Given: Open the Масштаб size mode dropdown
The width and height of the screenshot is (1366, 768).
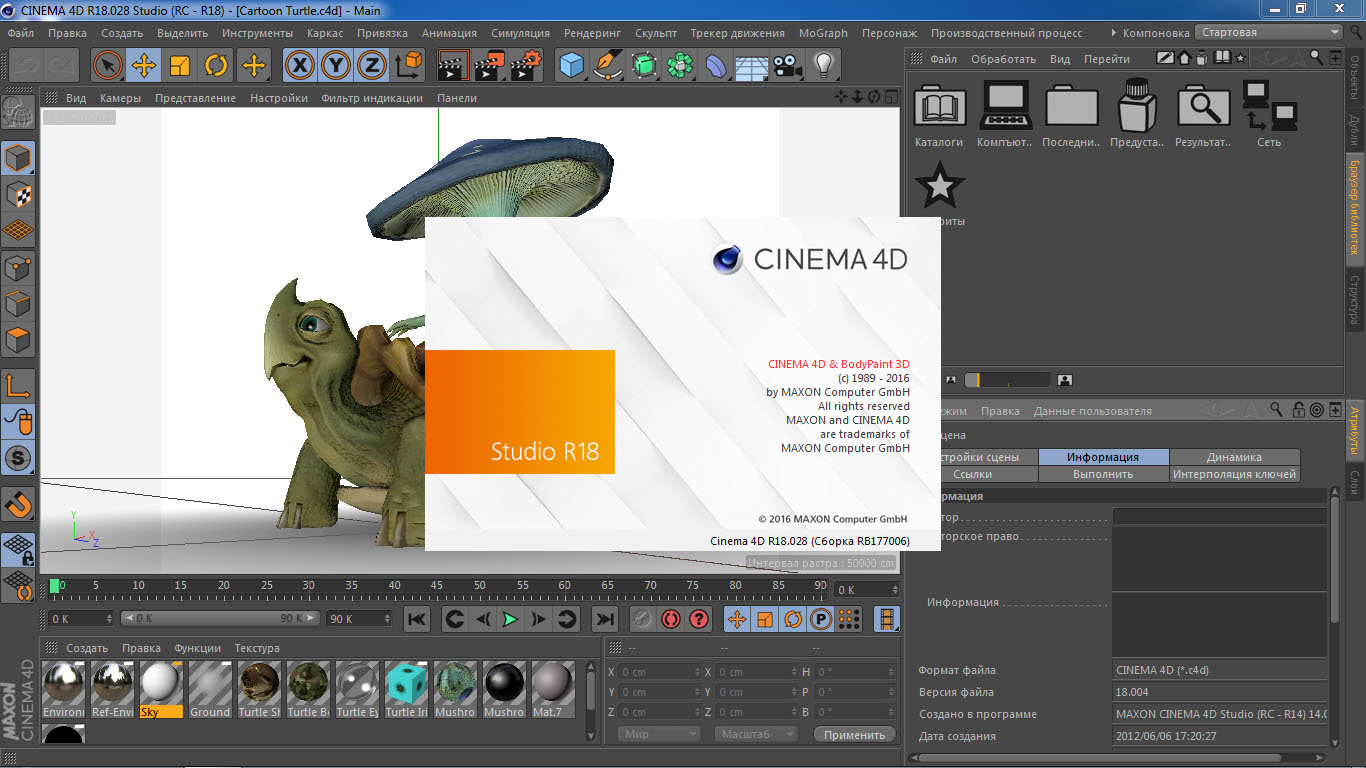Looking at the screenshot, I should (755, 734).
